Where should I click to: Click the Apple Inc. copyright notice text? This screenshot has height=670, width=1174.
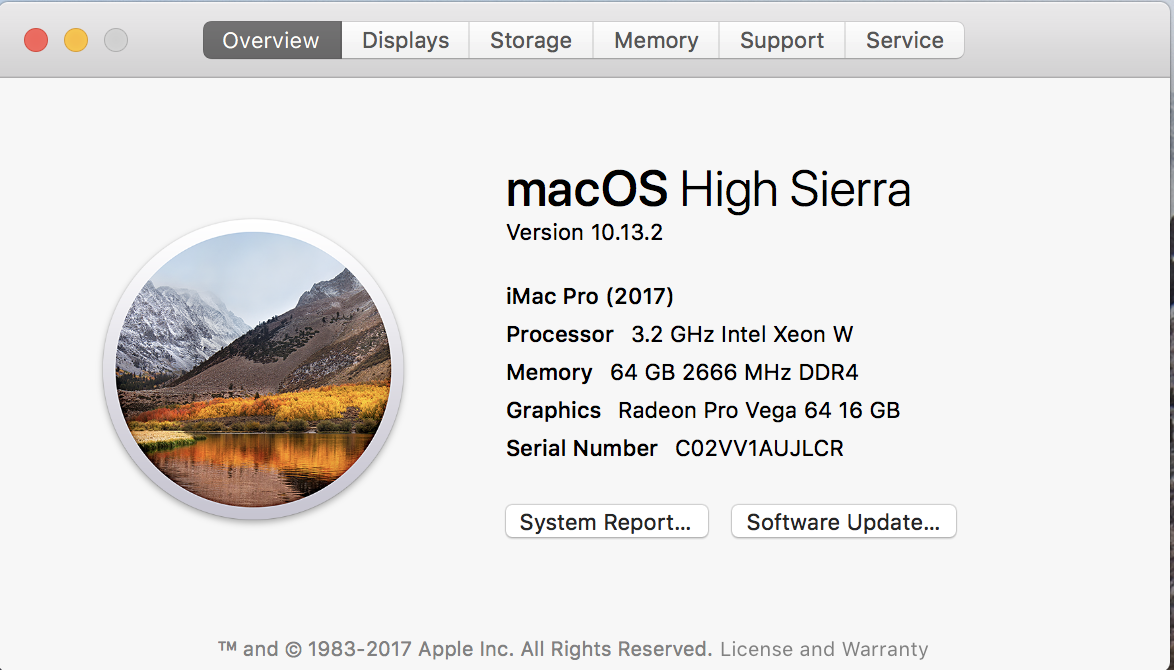click(x=465, y=649)
